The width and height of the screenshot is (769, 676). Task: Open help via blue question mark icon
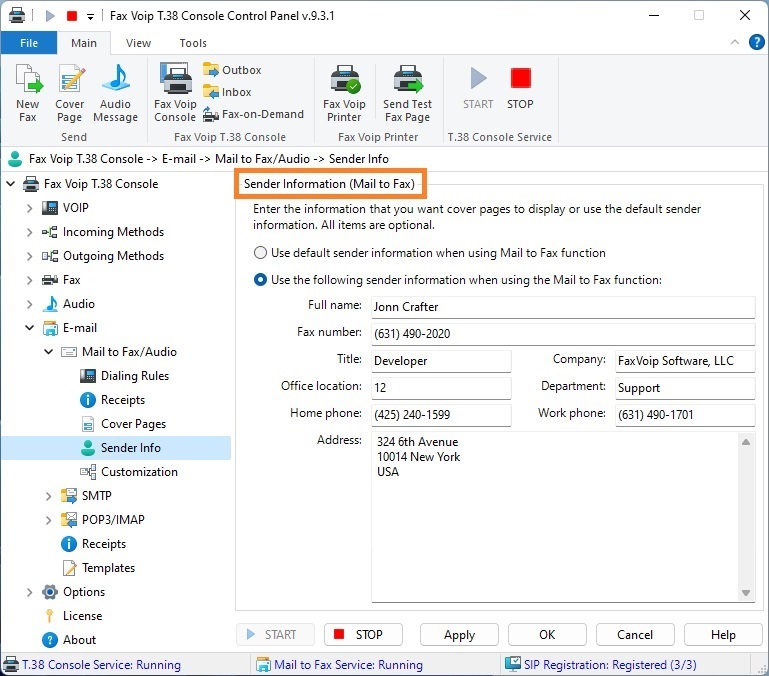757,42
